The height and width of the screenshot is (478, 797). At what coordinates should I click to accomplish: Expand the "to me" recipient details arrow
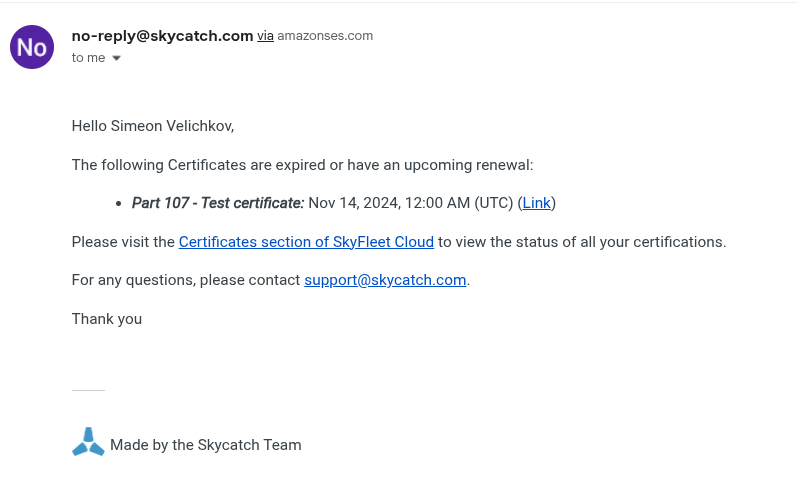(x=116, y=58)
